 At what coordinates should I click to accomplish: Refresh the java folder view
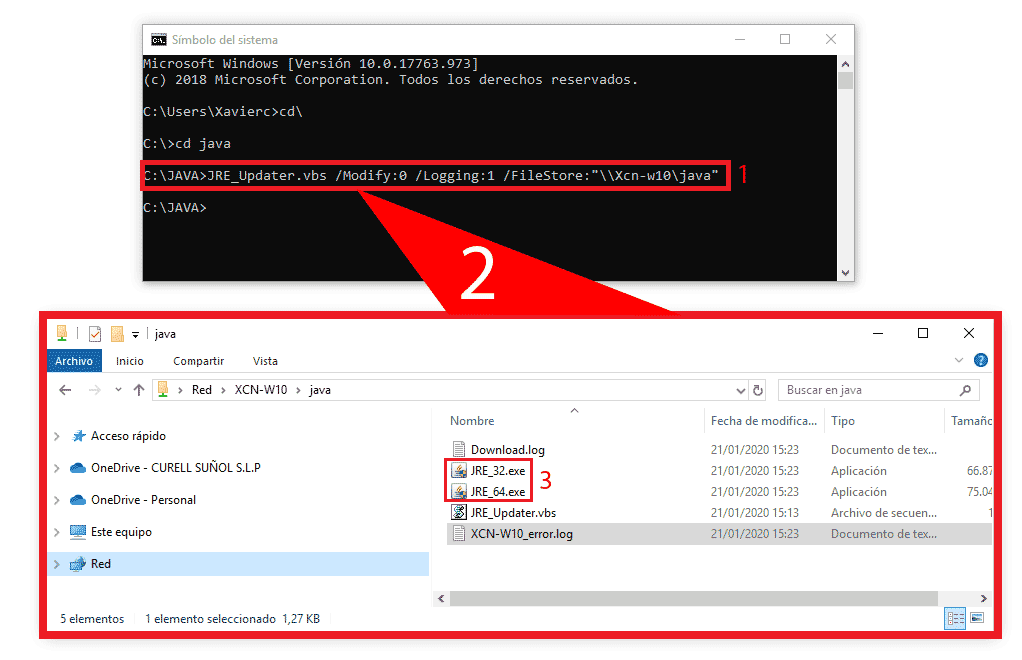(x=758, y=390)
